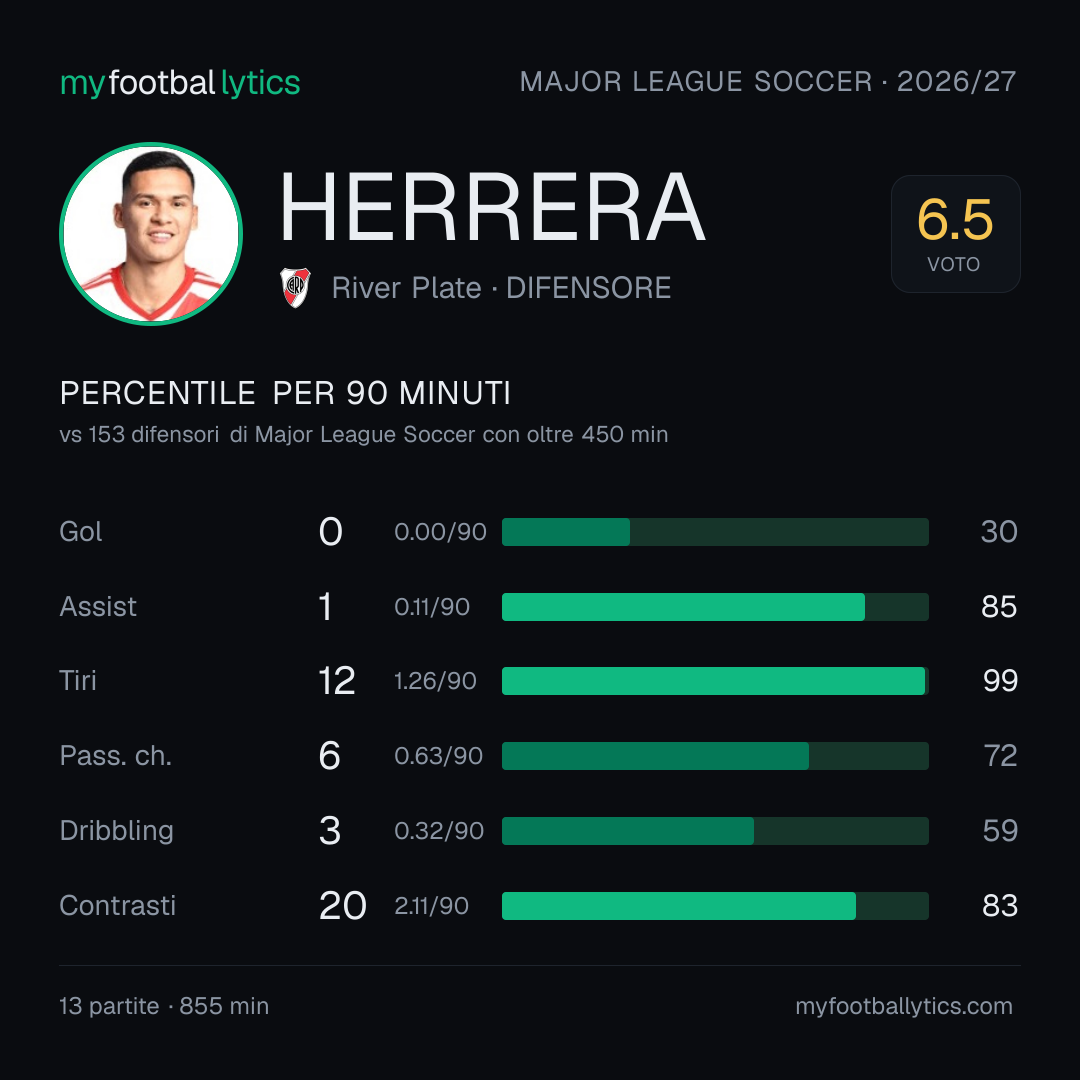The height and width of the screenshot is (1080, 1080).
Task: Select the Tiri percentile value 99
Action: pyautogui.click(x=1000, y=681)
